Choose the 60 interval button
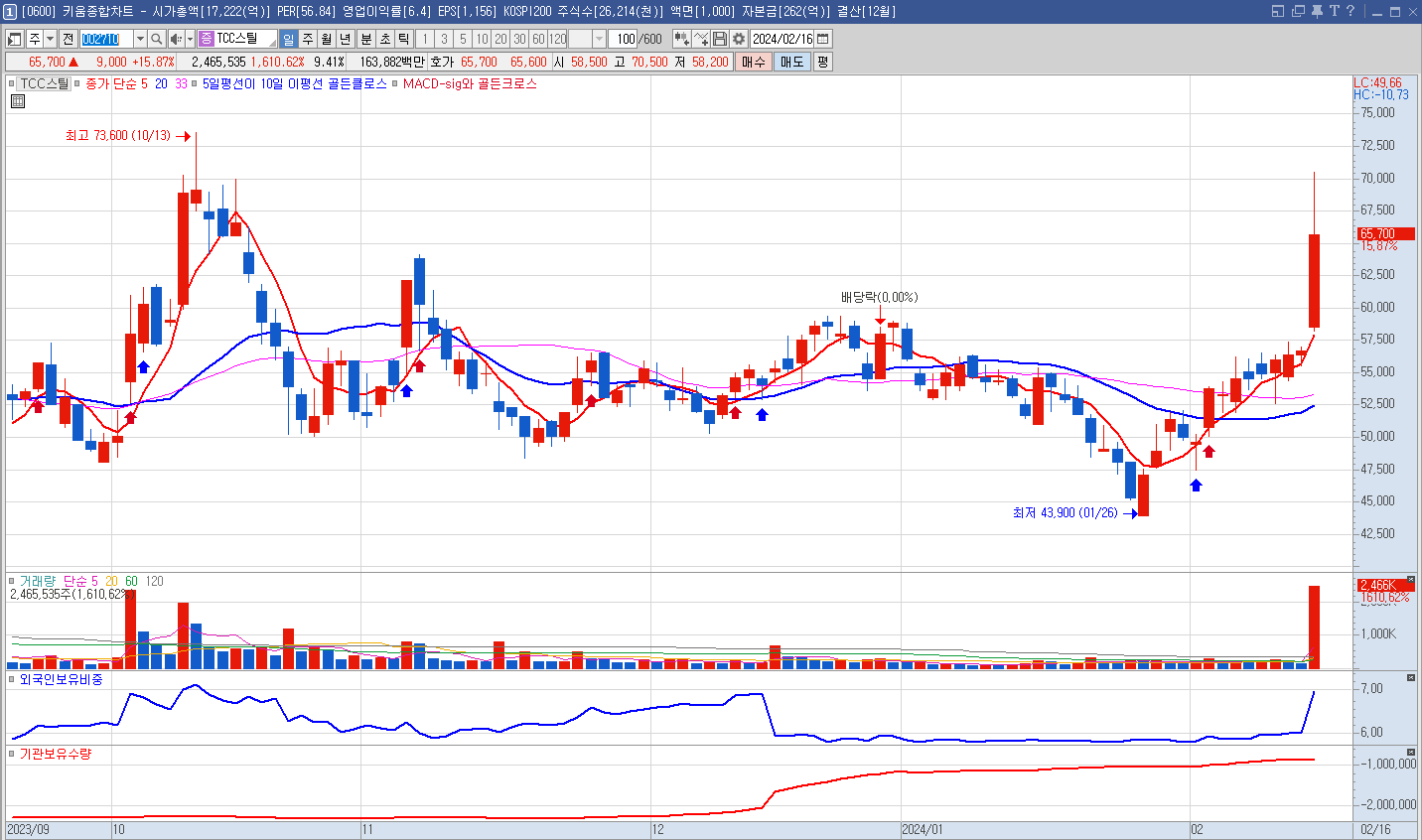This screenshot has width=1422, height=840. 538,39
